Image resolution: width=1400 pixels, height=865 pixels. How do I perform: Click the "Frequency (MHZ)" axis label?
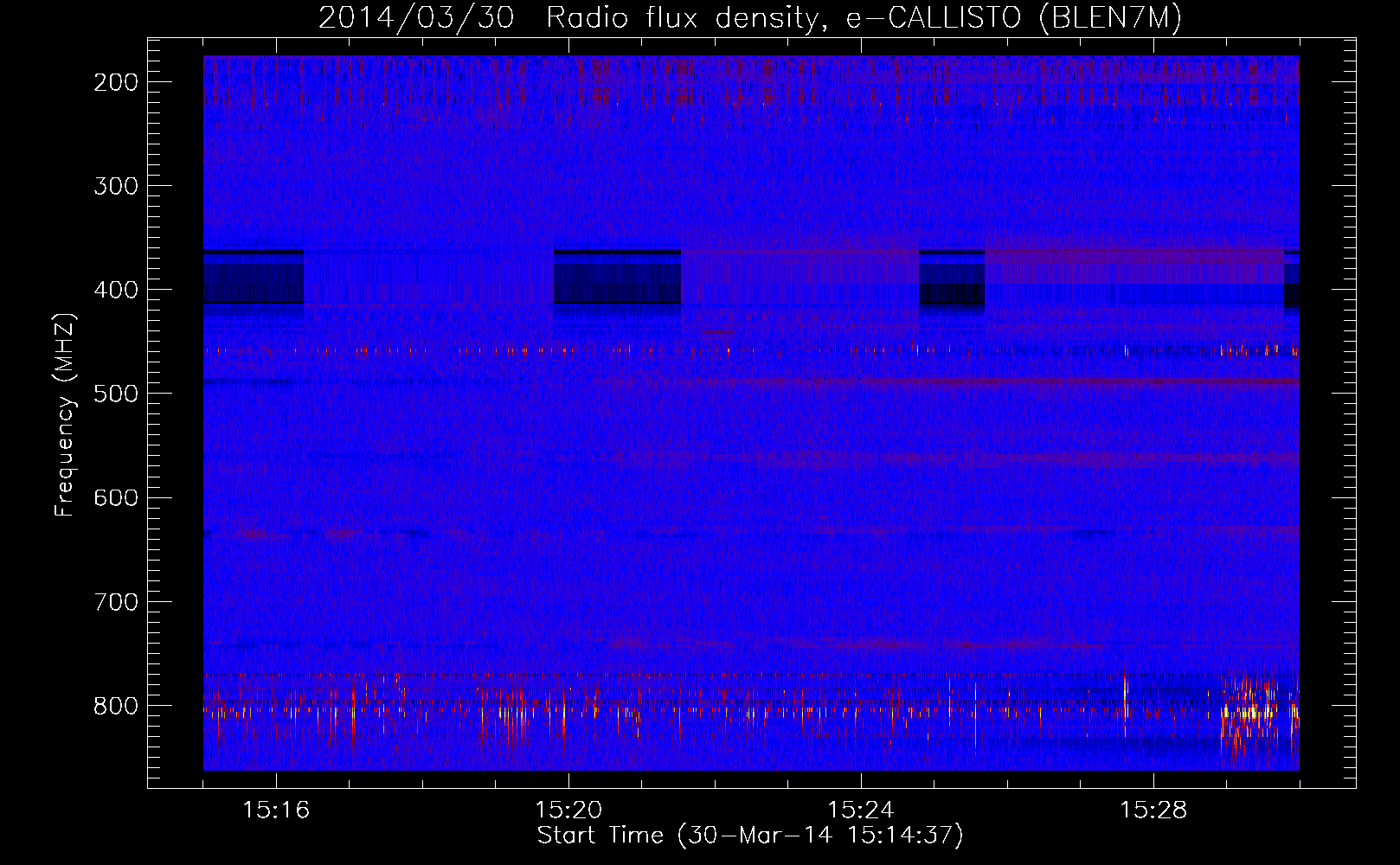pyautogui.click(x=65, y=414)
